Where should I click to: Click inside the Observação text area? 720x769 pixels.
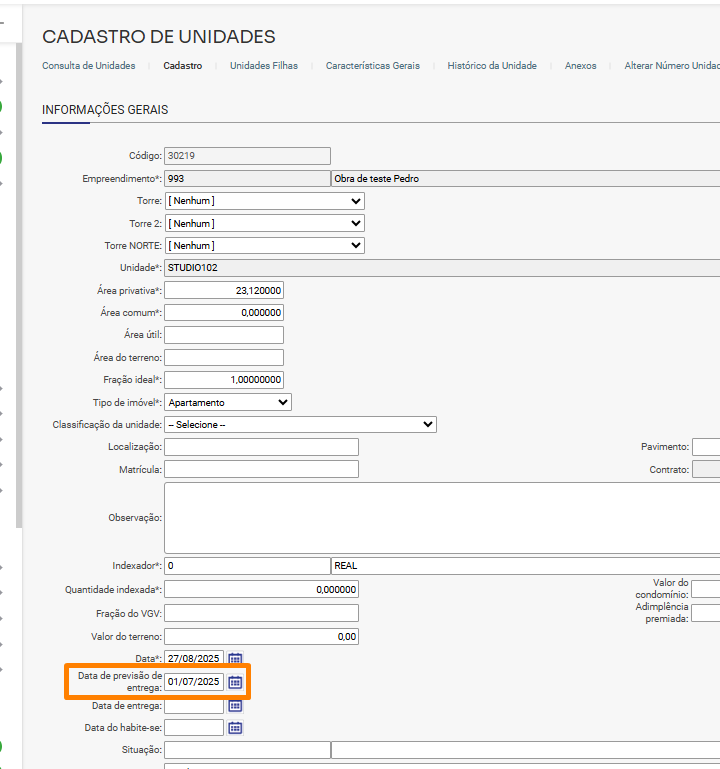(x=442, y=518)
